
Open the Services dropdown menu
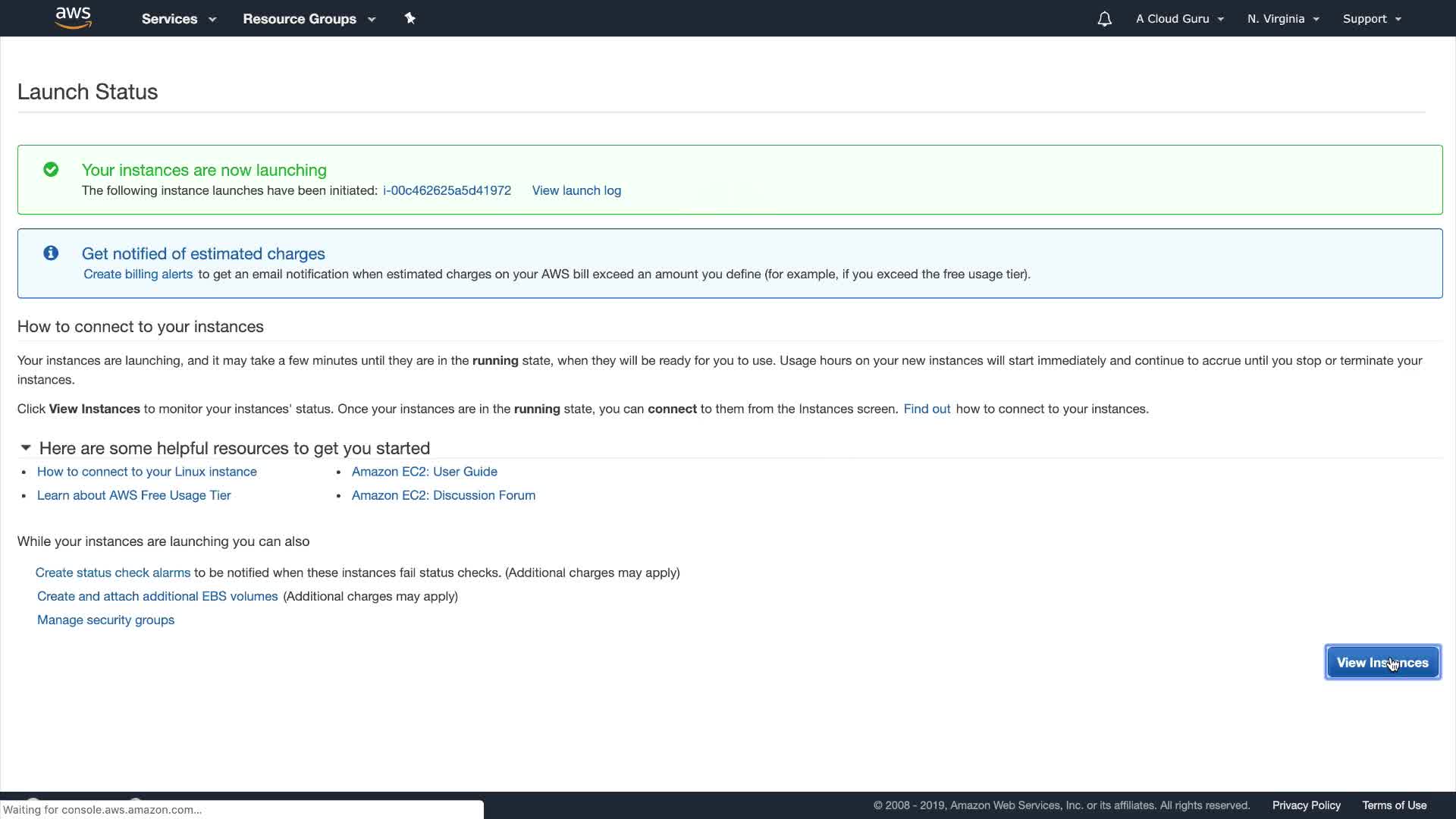point(178,19)
